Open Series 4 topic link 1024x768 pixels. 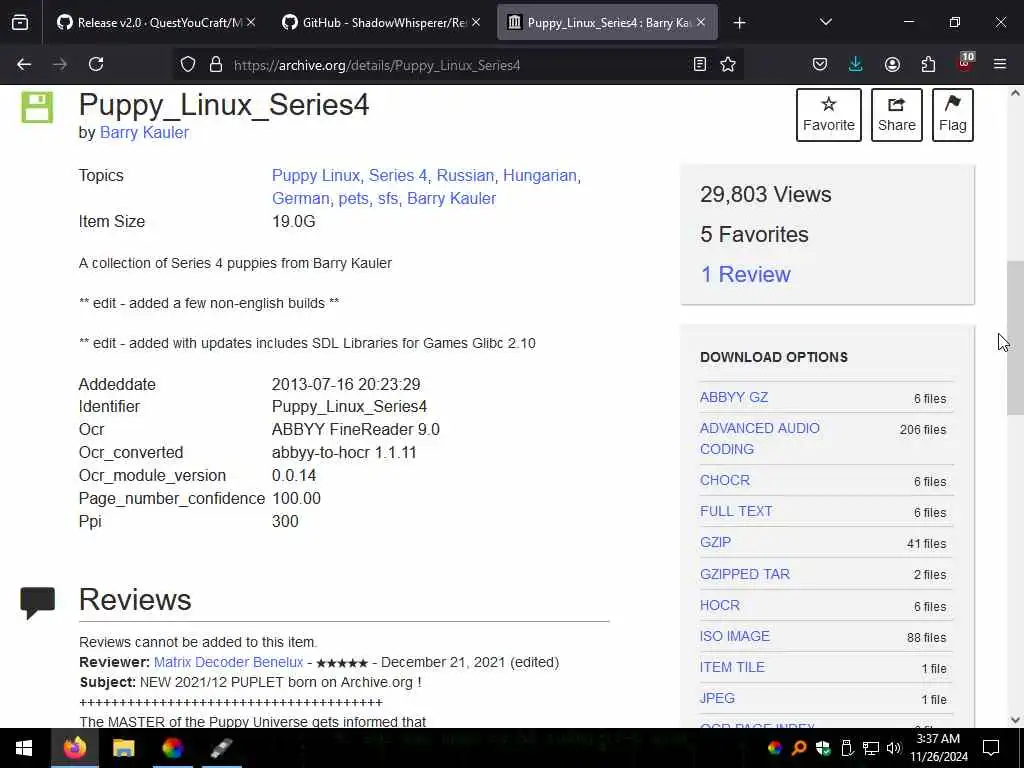click(x=398, y=176)
